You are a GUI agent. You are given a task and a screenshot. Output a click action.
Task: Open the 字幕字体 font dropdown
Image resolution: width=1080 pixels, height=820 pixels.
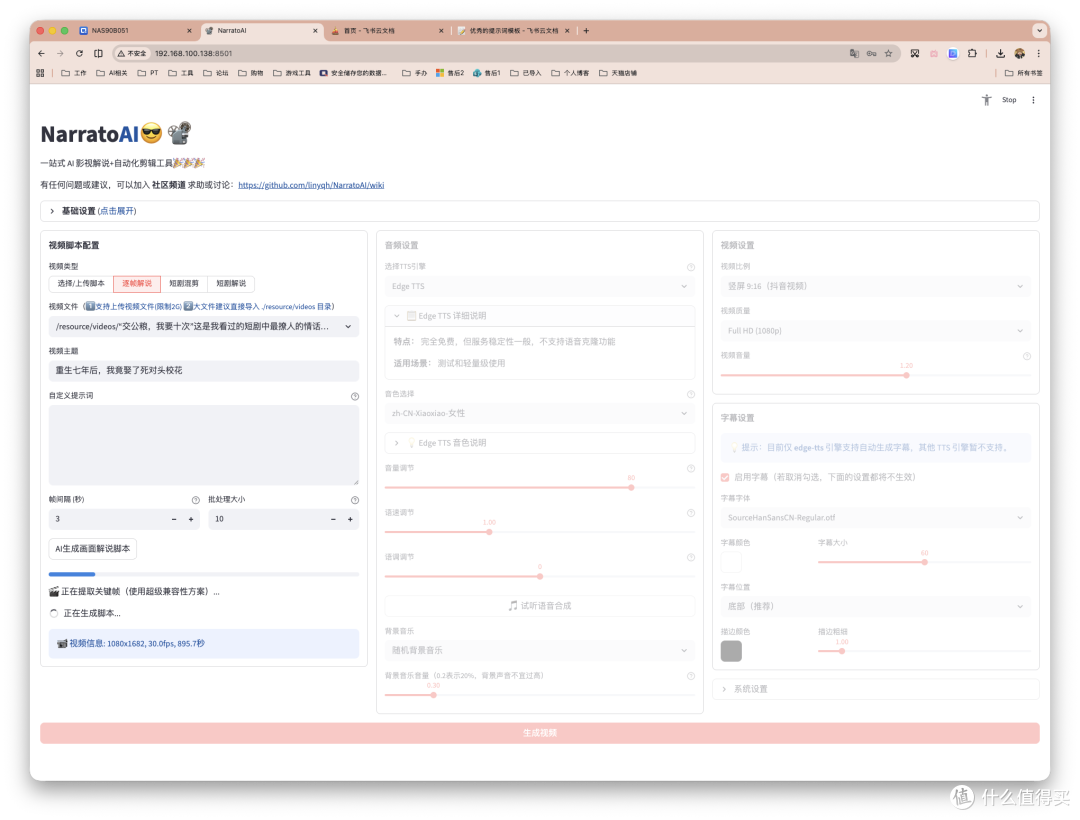tap(875, 518)
